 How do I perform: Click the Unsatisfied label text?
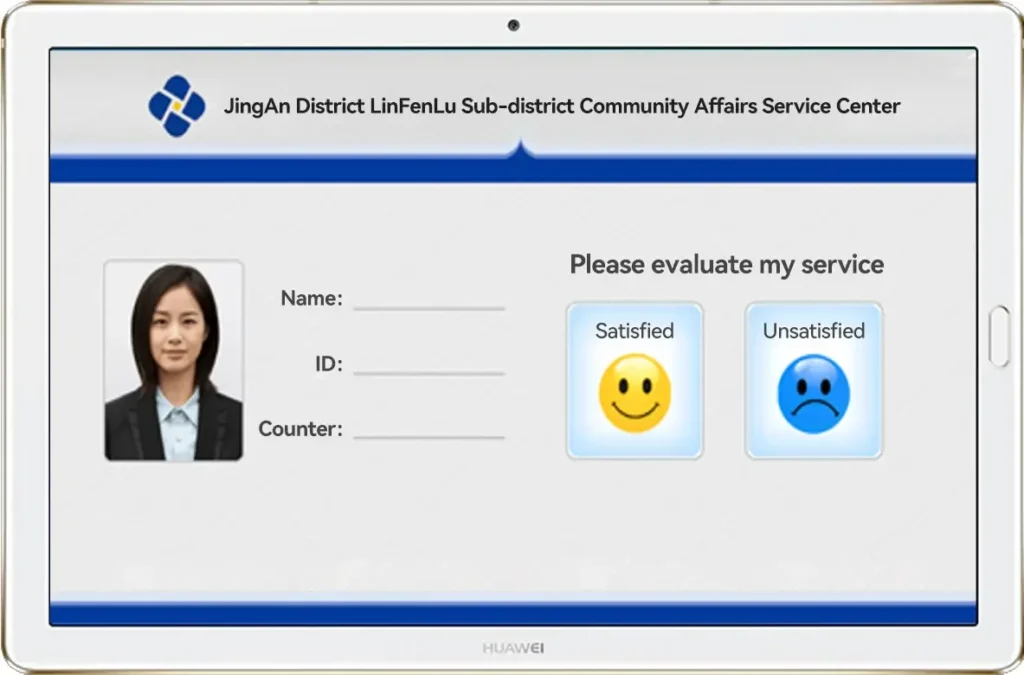point(813,331)
